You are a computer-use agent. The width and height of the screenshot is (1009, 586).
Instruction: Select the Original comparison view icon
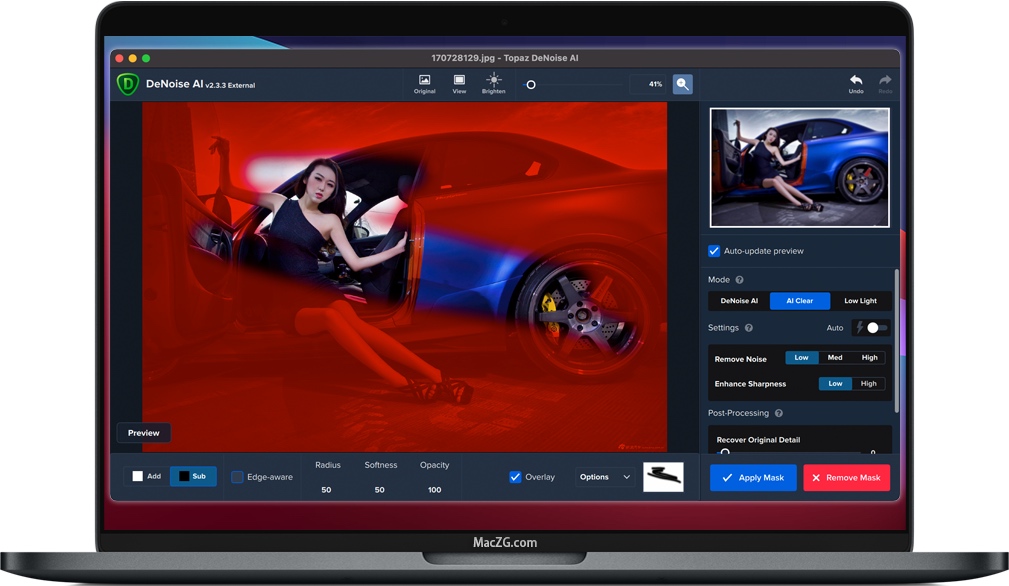424,82
